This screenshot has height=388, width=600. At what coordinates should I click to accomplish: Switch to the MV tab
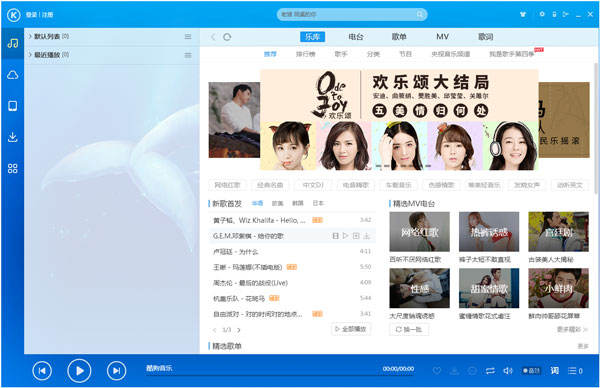442,37
